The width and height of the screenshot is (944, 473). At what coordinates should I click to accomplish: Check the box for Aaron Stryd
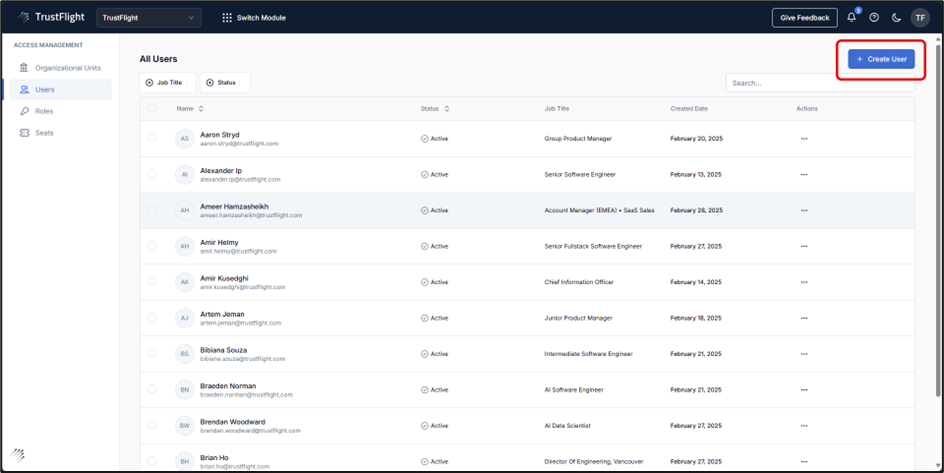point(152,138)
